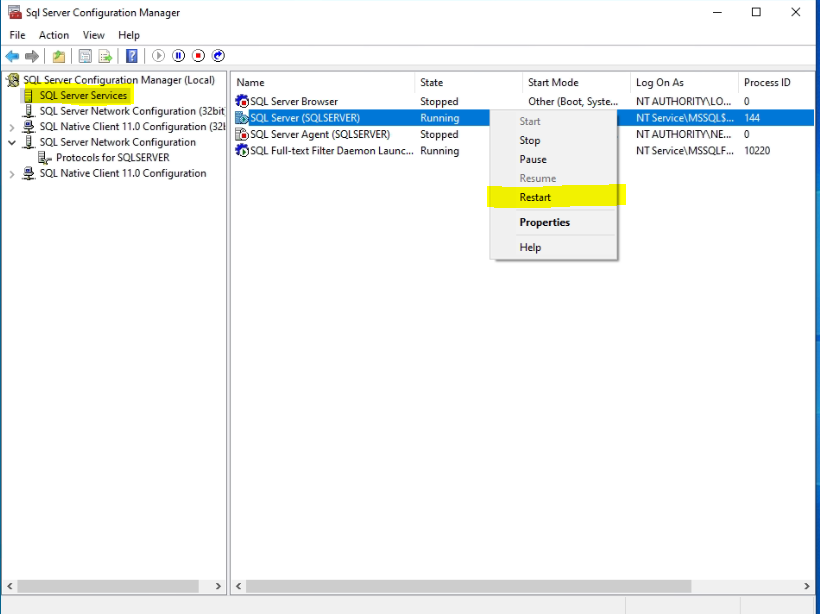Click the icon beside SQL Server Services node

pos(29,96)
